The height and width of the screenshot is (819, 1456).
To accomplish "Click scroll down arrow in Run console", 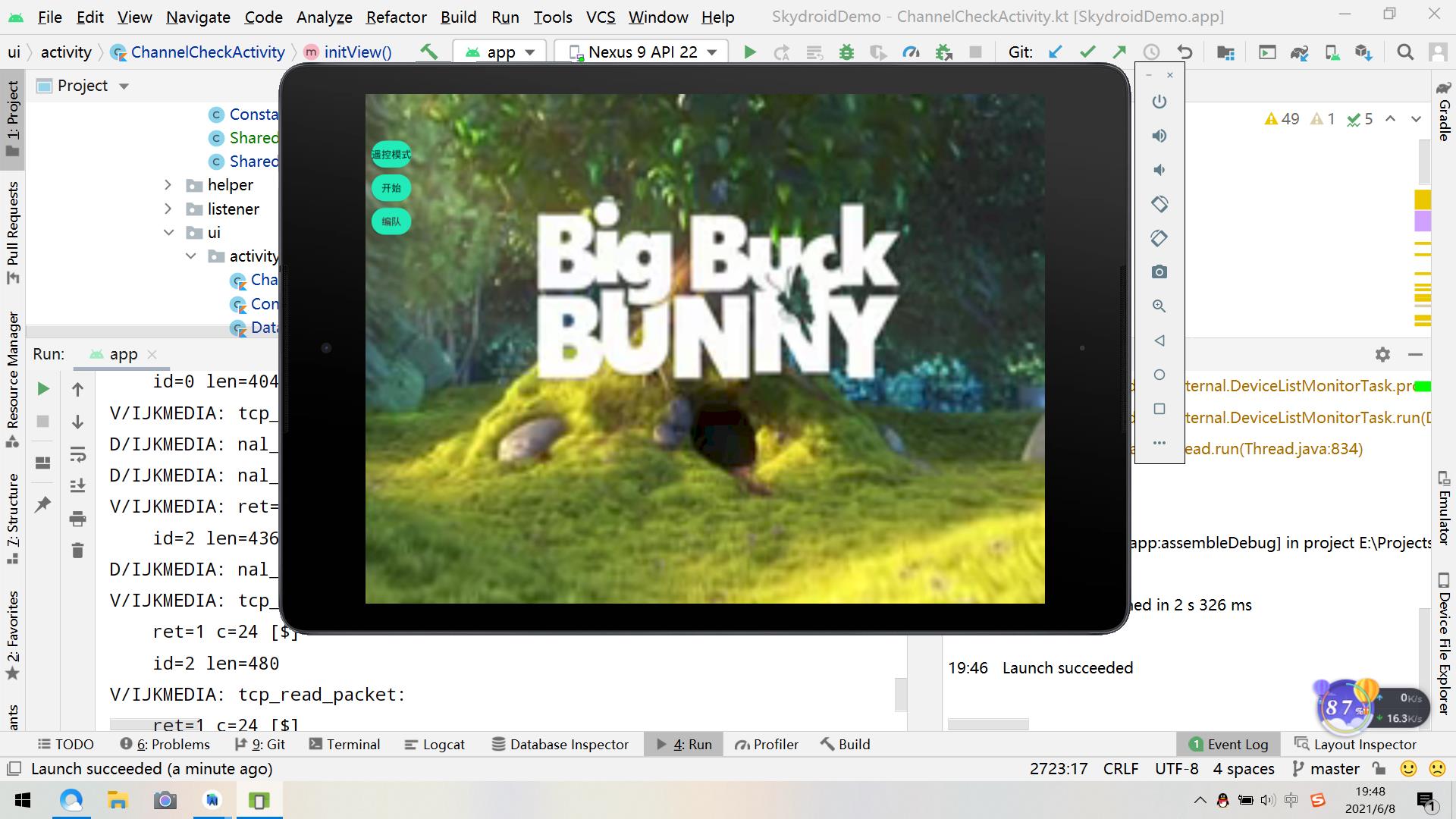I will tap(77, 422).
